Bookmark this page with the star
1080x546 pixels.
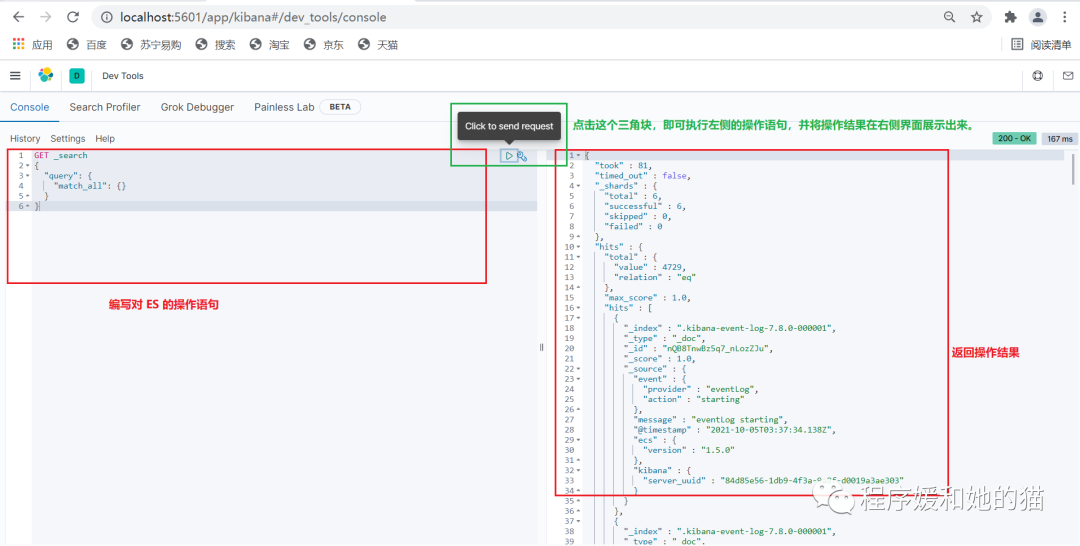[x=977, y=17]
